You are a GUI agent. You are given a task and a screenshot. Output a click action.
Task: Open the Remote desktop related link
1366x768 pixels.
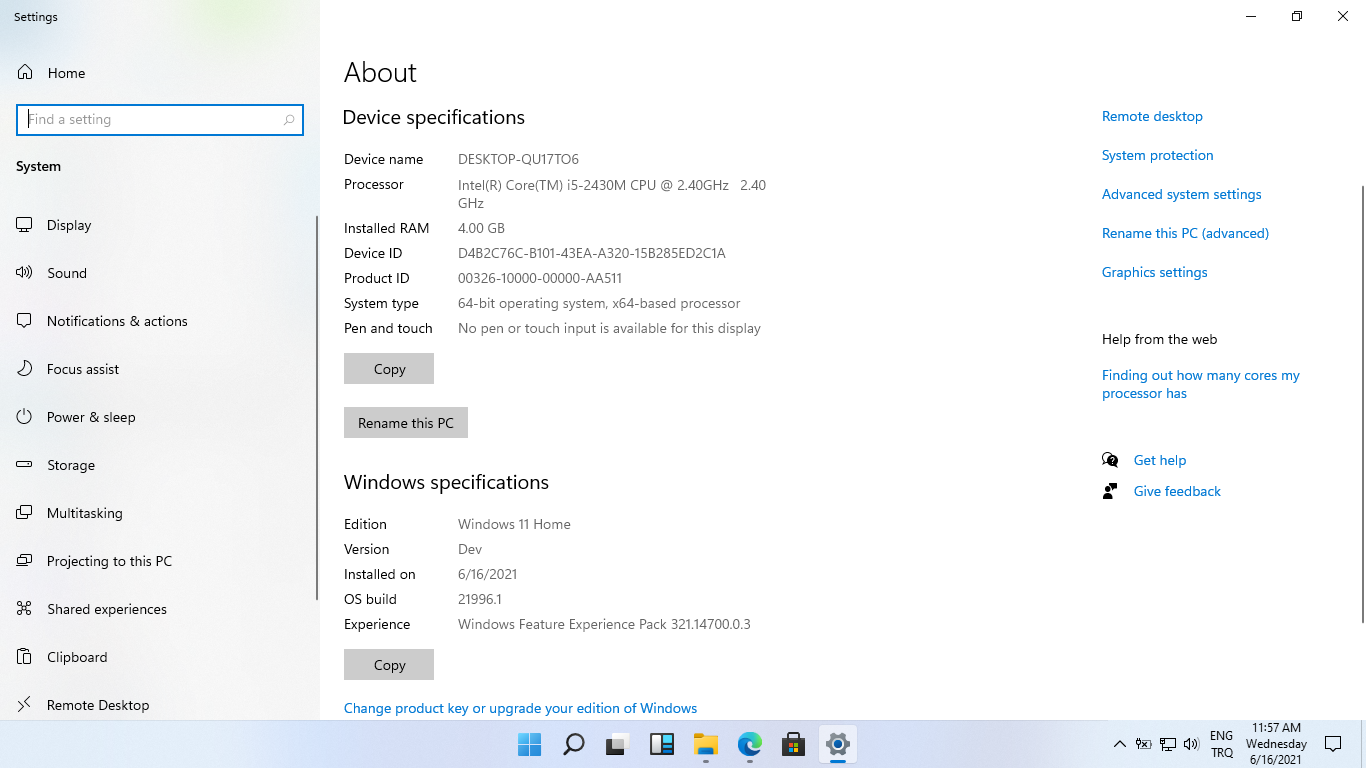point(1152,116)
